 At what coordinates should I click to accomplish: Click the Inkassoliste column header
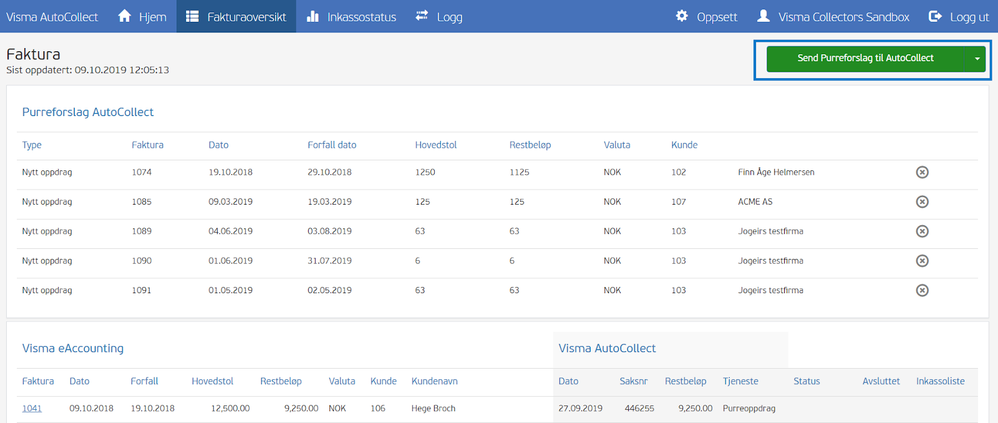tap(940, 381)
